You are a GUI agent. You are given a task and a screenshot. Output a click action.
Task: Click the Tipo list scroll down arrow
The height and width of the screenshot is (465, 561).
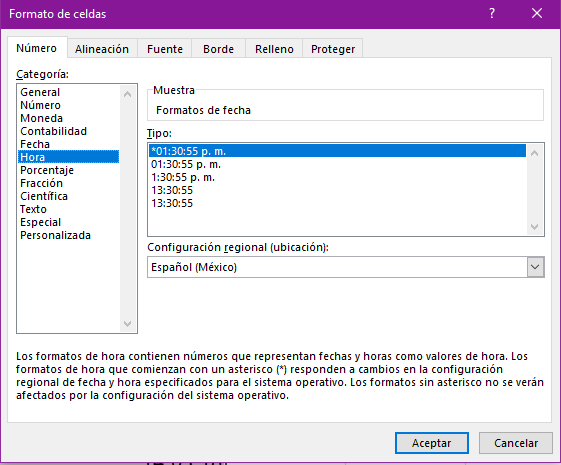pos(535,227)
